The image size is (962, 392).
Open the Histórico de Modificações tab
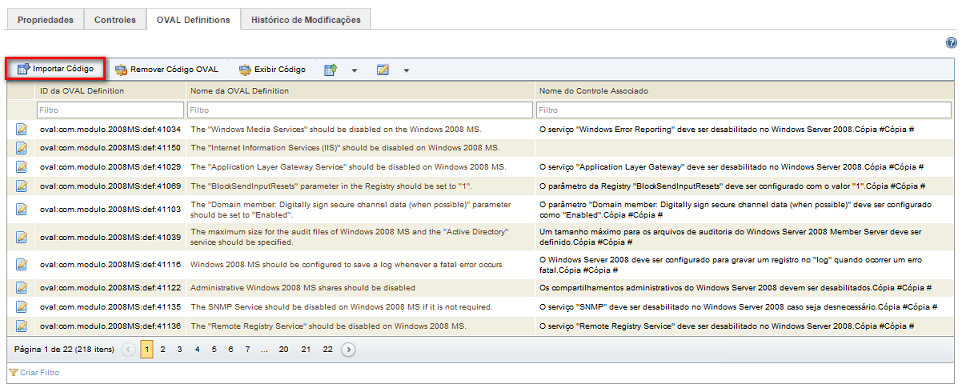pyautogui.click(x=306, y=20)
